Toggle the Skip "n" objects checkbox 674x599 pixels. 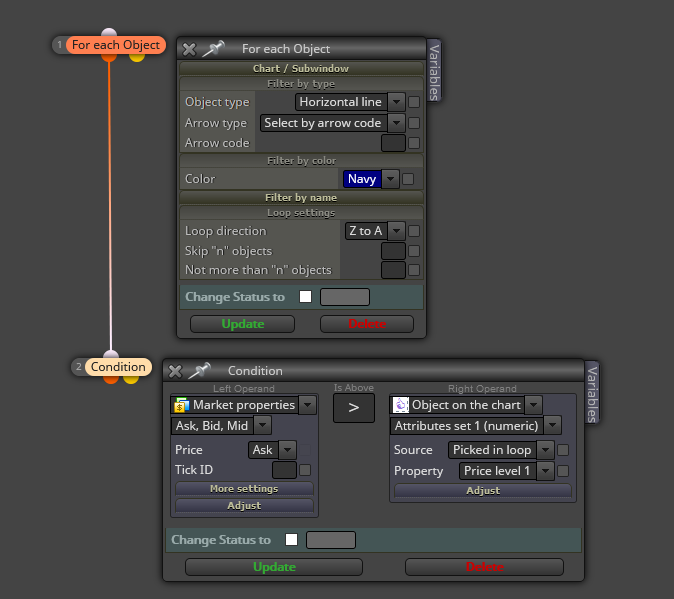point(414,251)
